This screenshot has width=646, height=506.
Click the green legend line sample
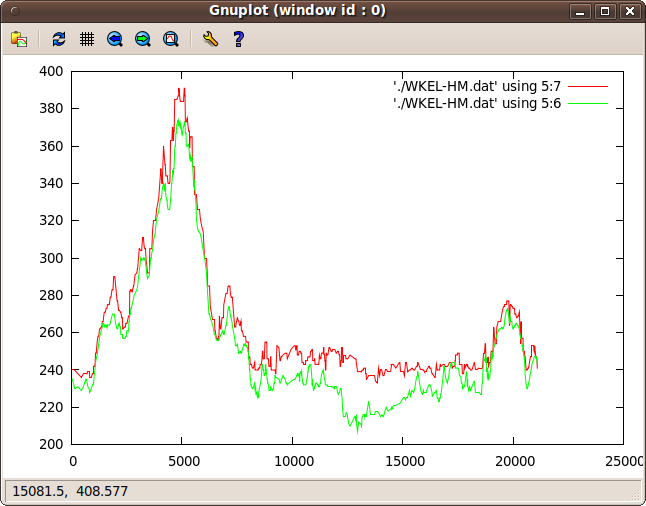[588, 103]
